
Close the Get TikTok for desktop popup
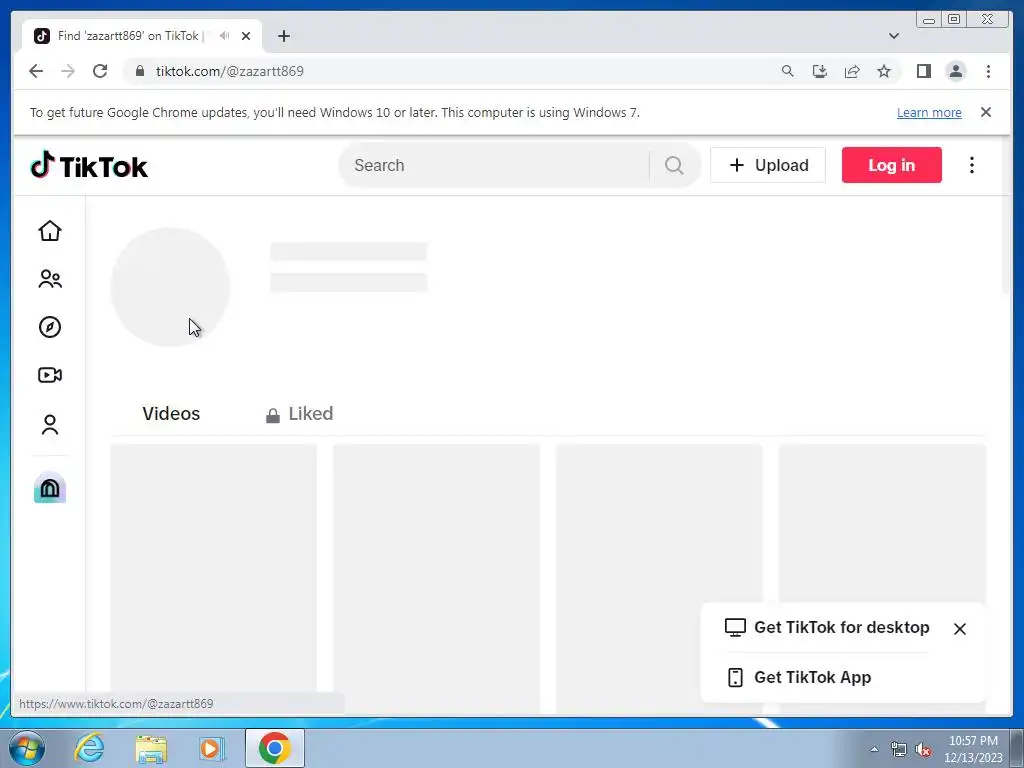click(x=959, y=628)
